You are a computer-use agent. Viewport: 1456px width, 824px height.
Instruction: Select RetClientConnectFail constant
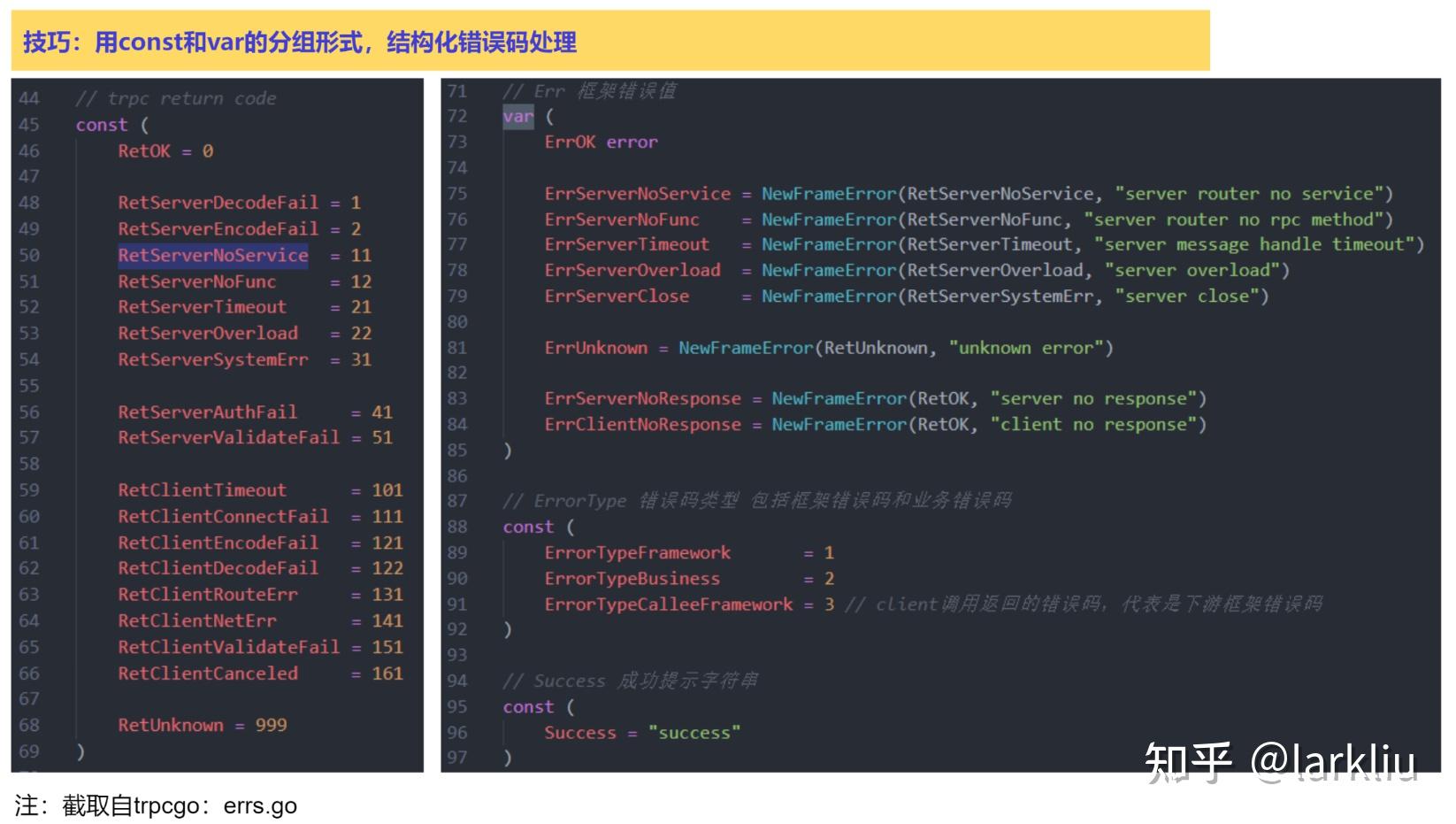coord(223,516)
